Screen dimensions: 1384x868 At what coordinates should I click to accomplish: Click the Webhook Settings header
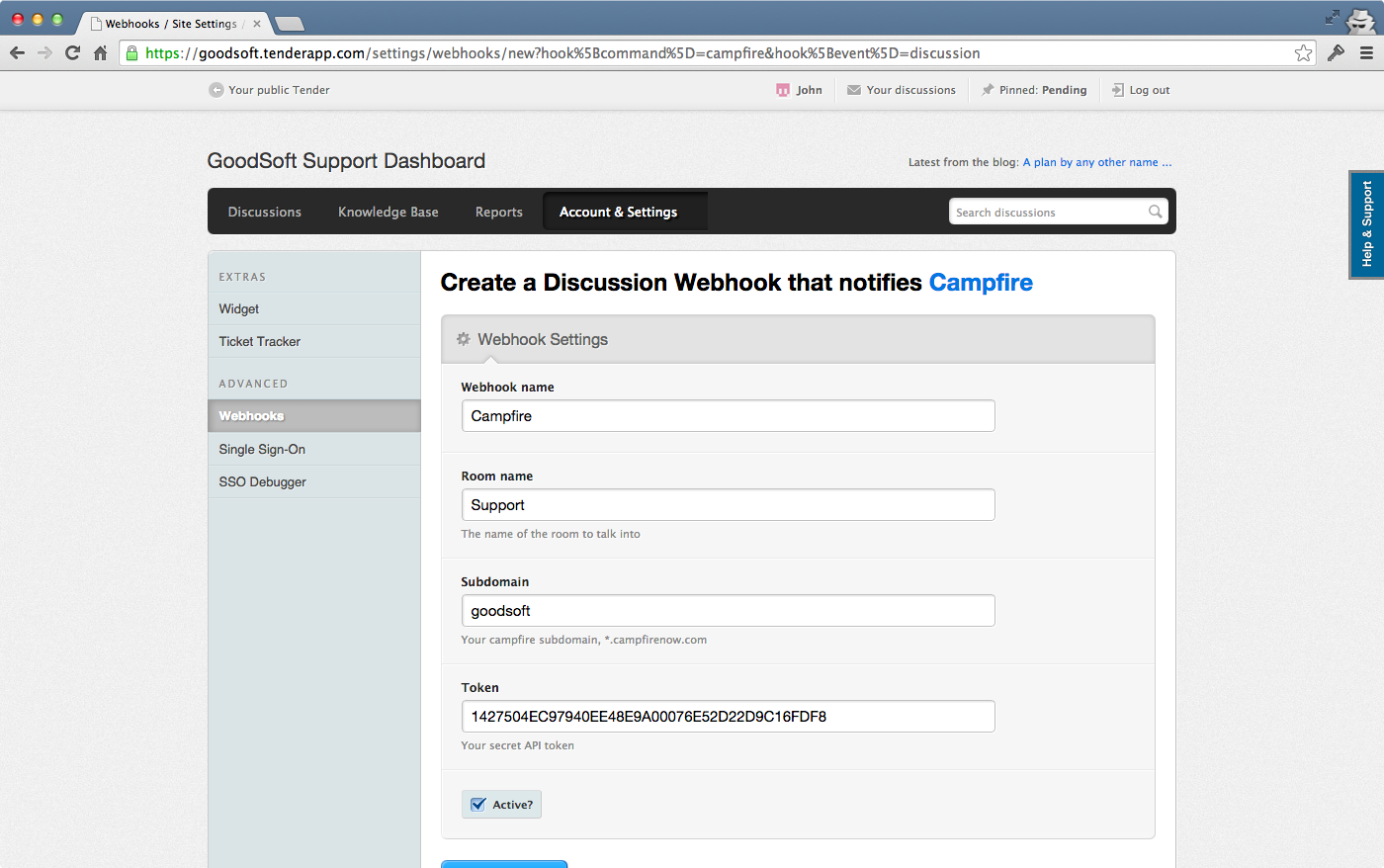pyautogui.click(x=798, y=339)
